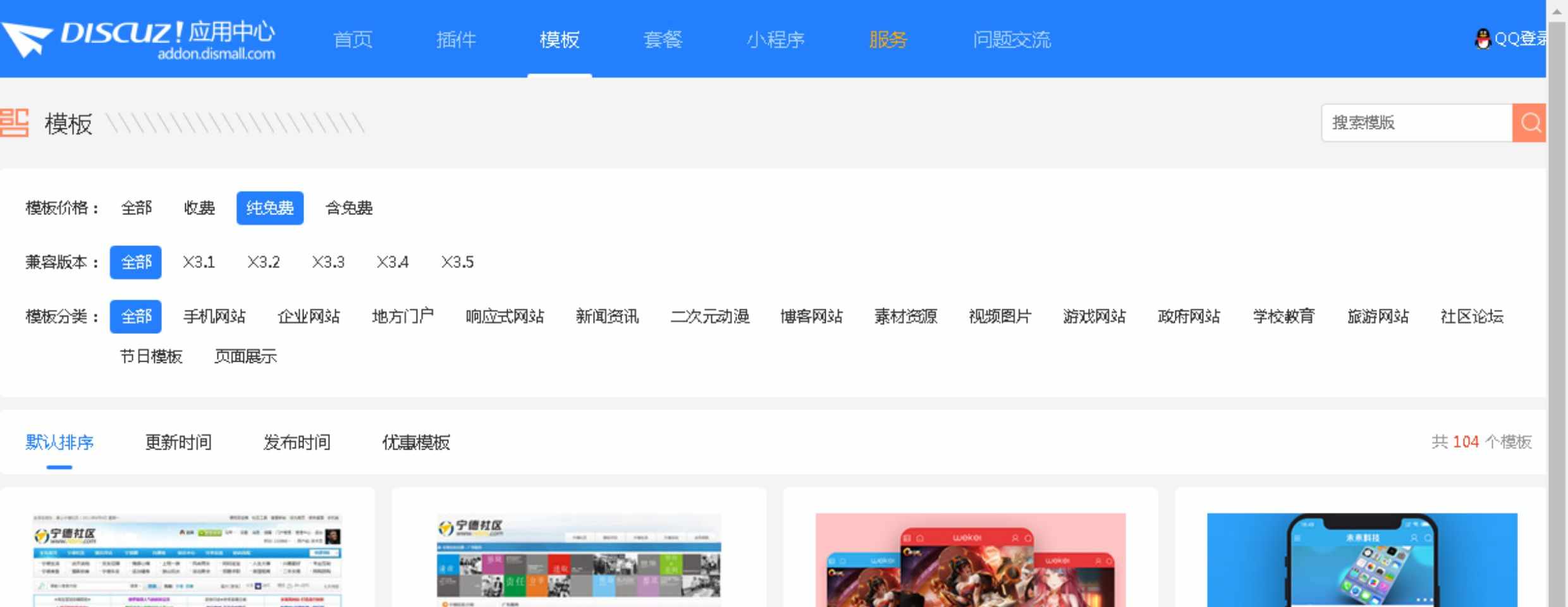Switch to the 默认排序 tab
This screenshot has width=1568, height=607.
[x=59, y=443]
